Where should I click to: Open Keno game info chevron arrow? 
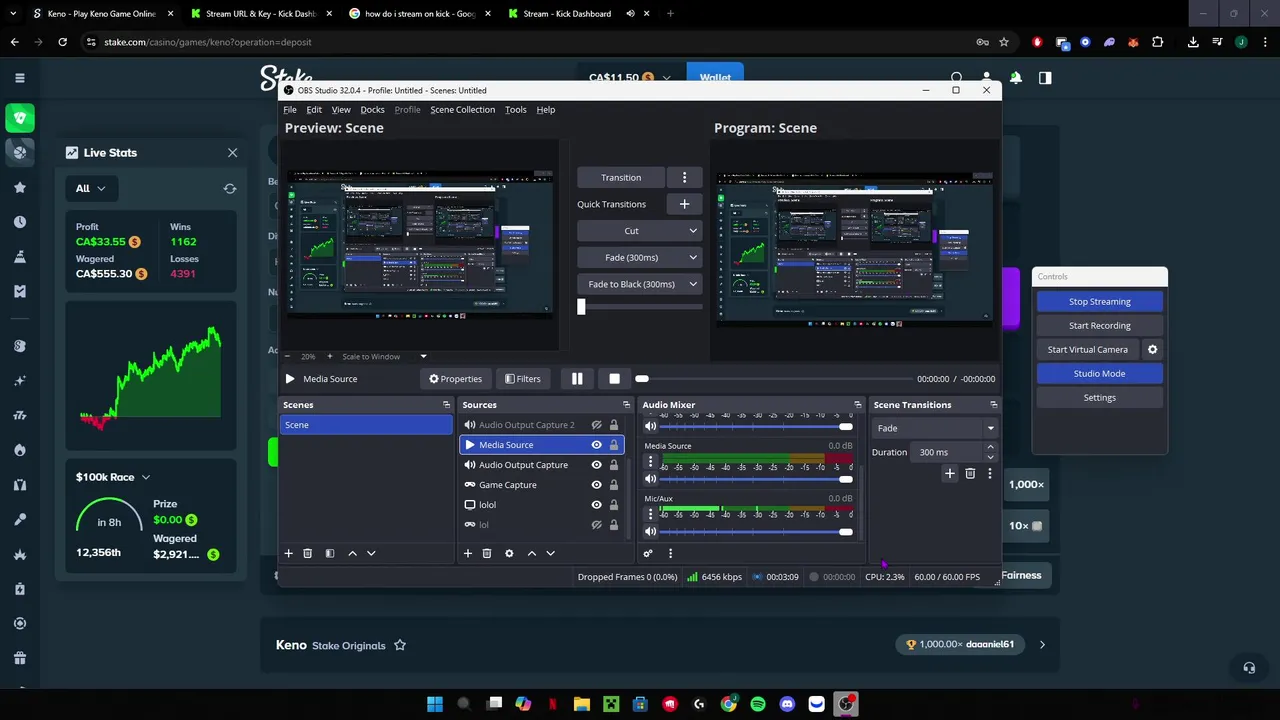coord(1042,645)
